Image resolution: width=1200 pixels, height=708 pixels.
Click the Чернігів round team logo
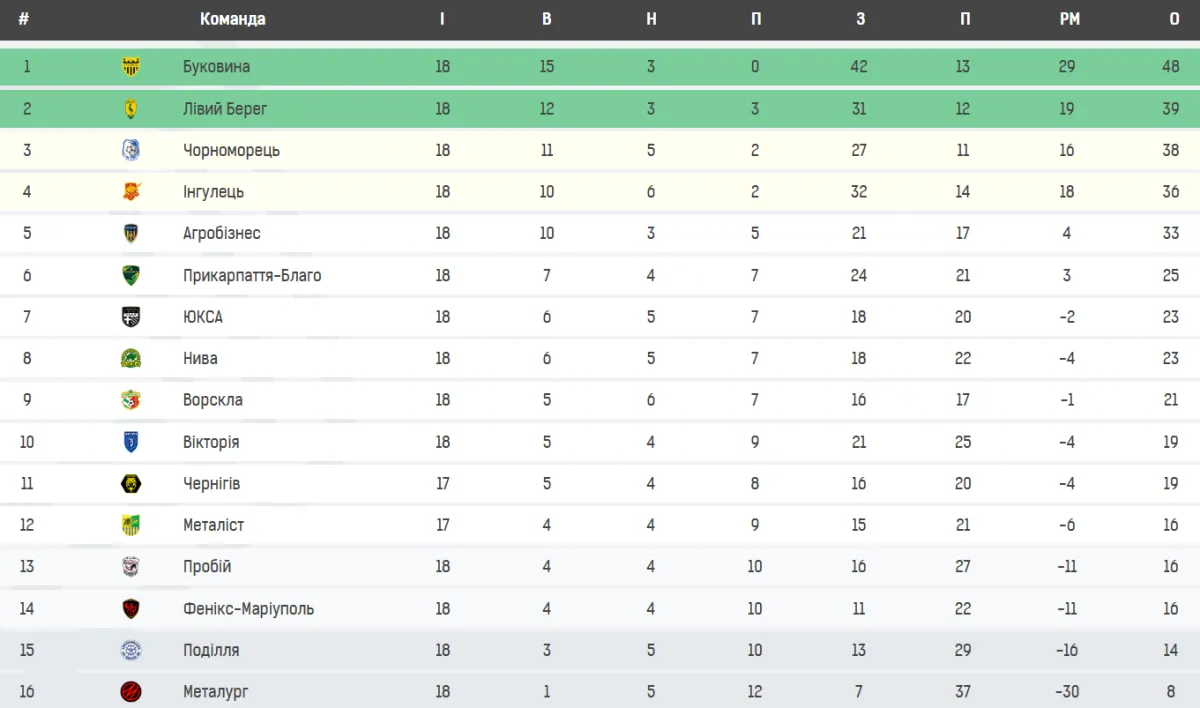131,484
